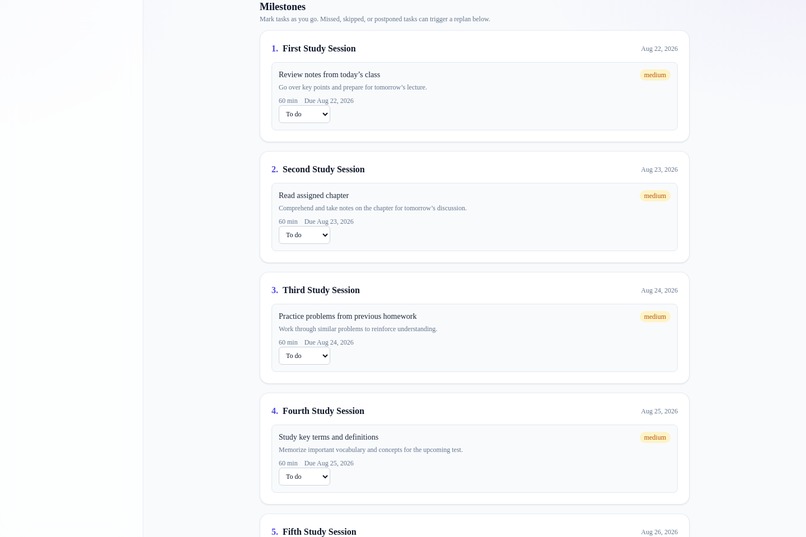Screen dimensions: 806x537
Task: Open status dropdown for Read assigned chapter
Action: click(304, 235)
